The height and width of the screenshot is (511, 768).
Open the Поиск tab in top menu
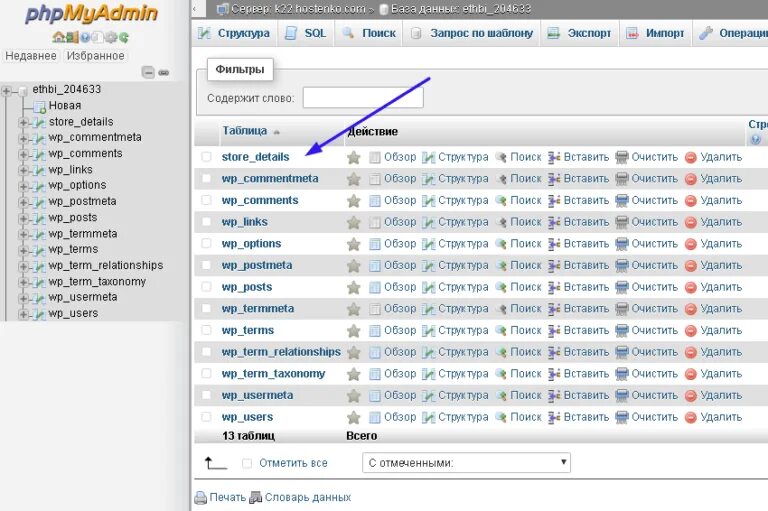point(369,33)
